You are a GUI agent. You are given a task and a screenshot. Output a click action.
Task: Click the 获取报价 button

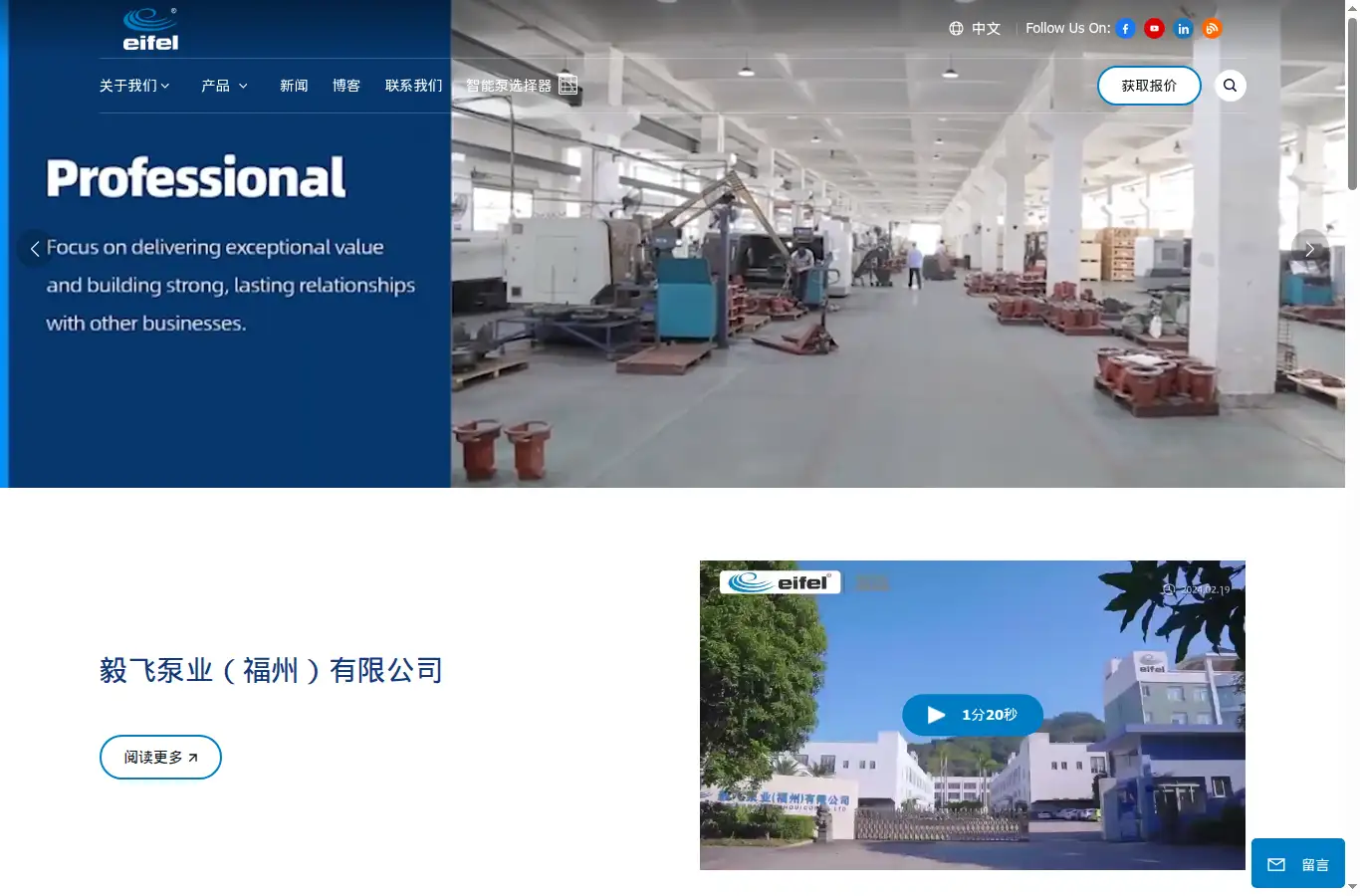point(1149,86)
